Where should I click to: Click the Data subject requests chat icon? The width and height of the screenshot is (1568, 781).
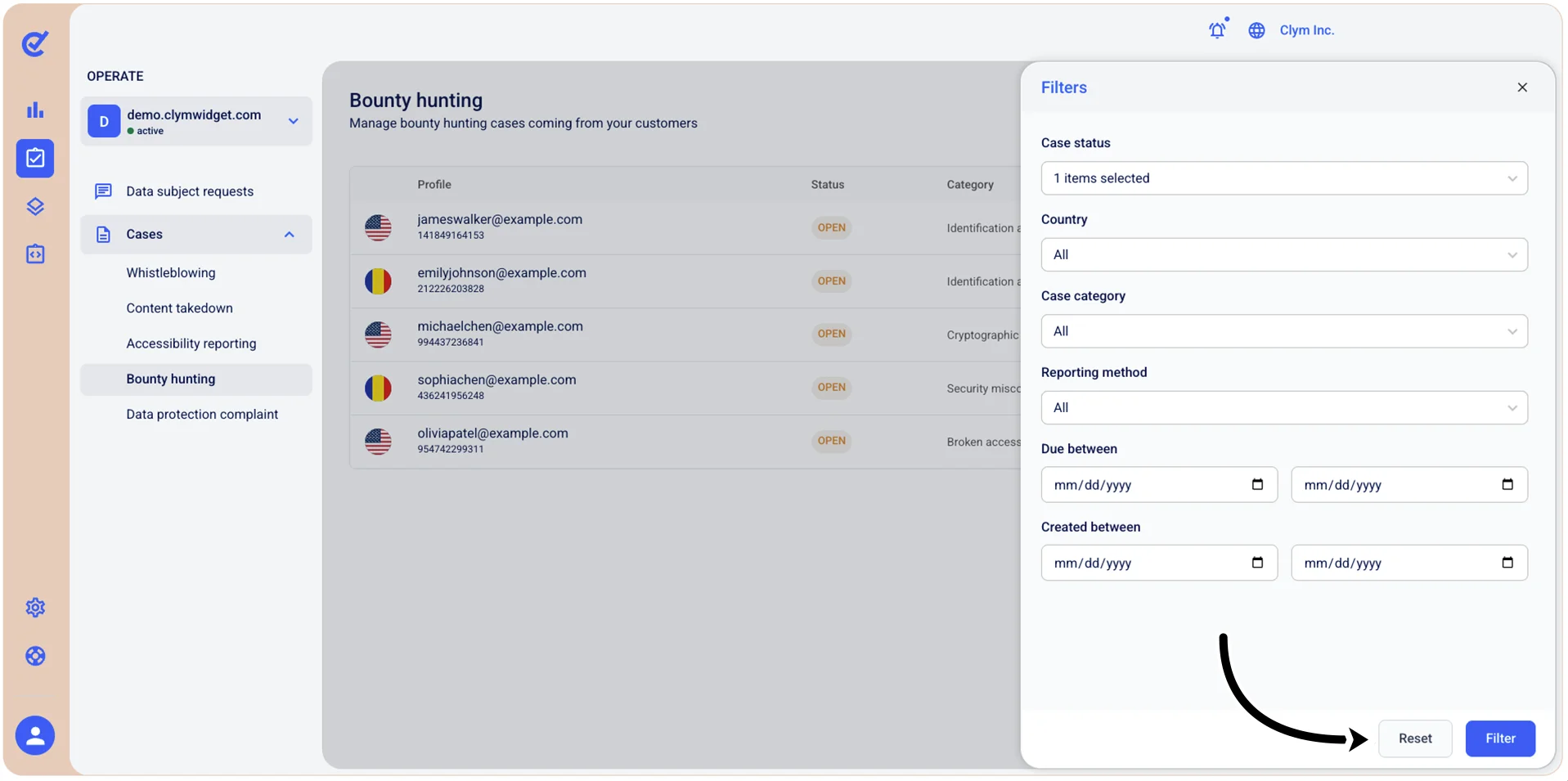[x=103, y=191]
